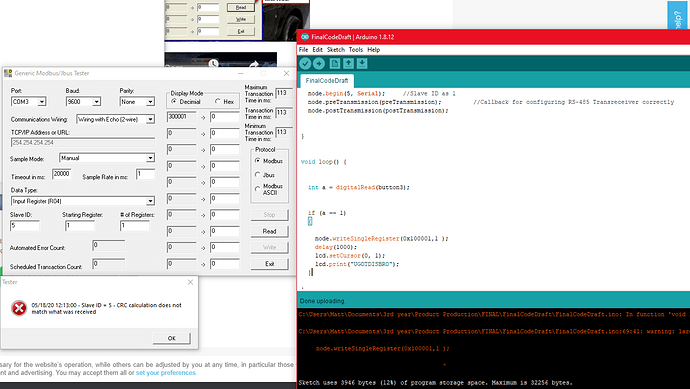Click the Write button in Modbus Tester
The height and width of the screenshot is (389, 690).
(269, 247)
